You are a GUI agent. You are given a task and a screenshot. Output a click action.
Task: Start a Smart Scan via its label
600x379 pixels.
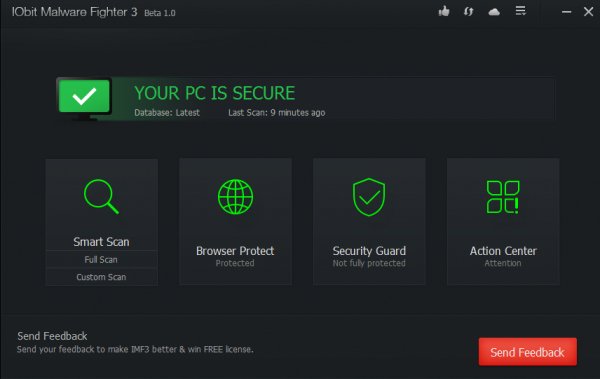click(x=101, y=242)
